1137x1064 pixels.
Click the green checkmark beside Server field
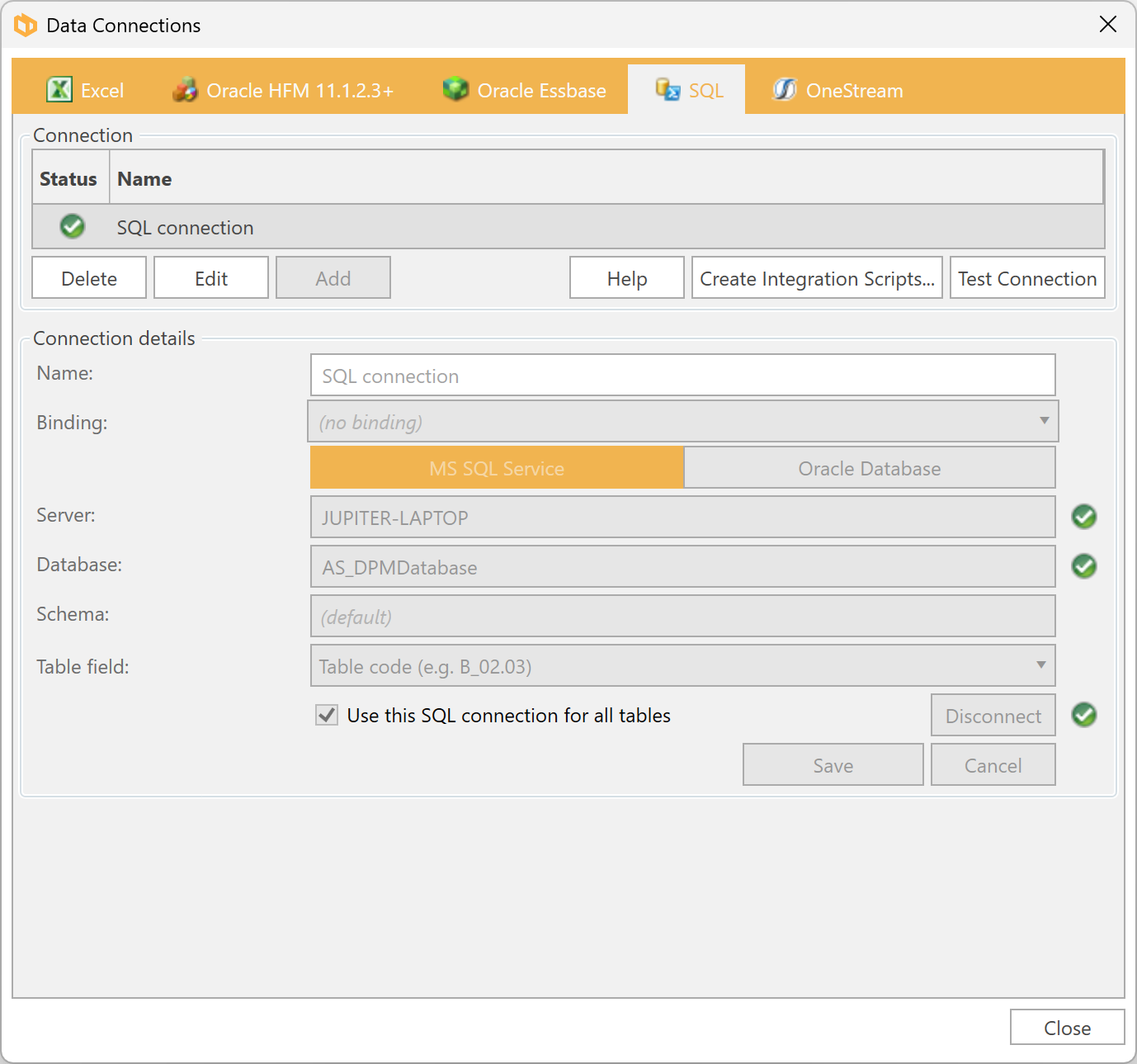click(x=1083, y=517)
